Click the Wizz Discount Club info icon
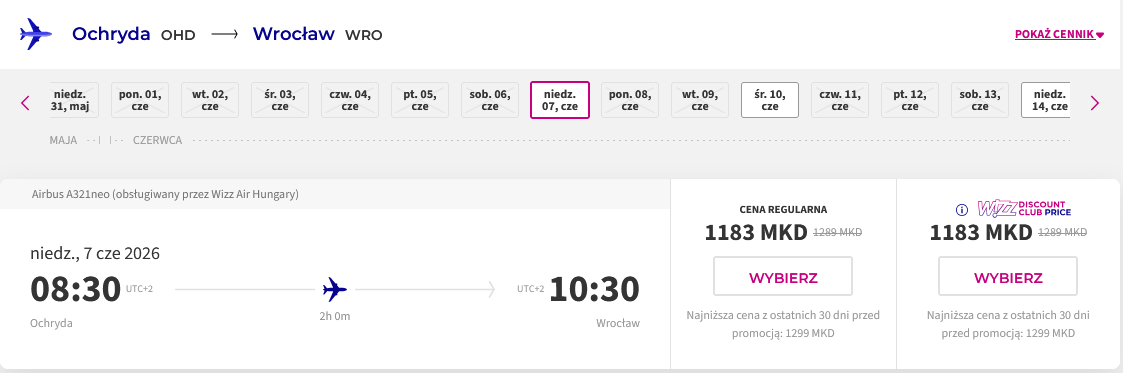The image size is (1123, 373). (x=963, y=210)
